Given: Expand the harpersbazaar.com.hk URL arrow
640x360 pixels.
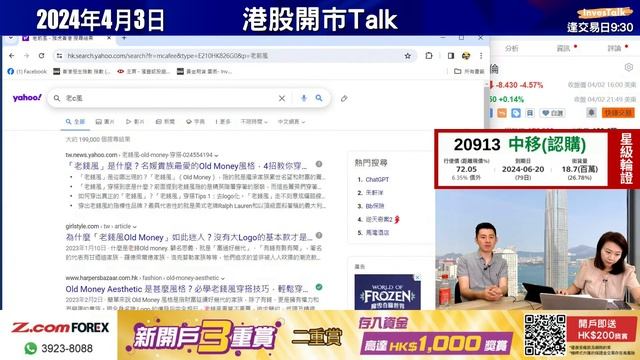Looking at the screenshot, I should coord(223,278).
